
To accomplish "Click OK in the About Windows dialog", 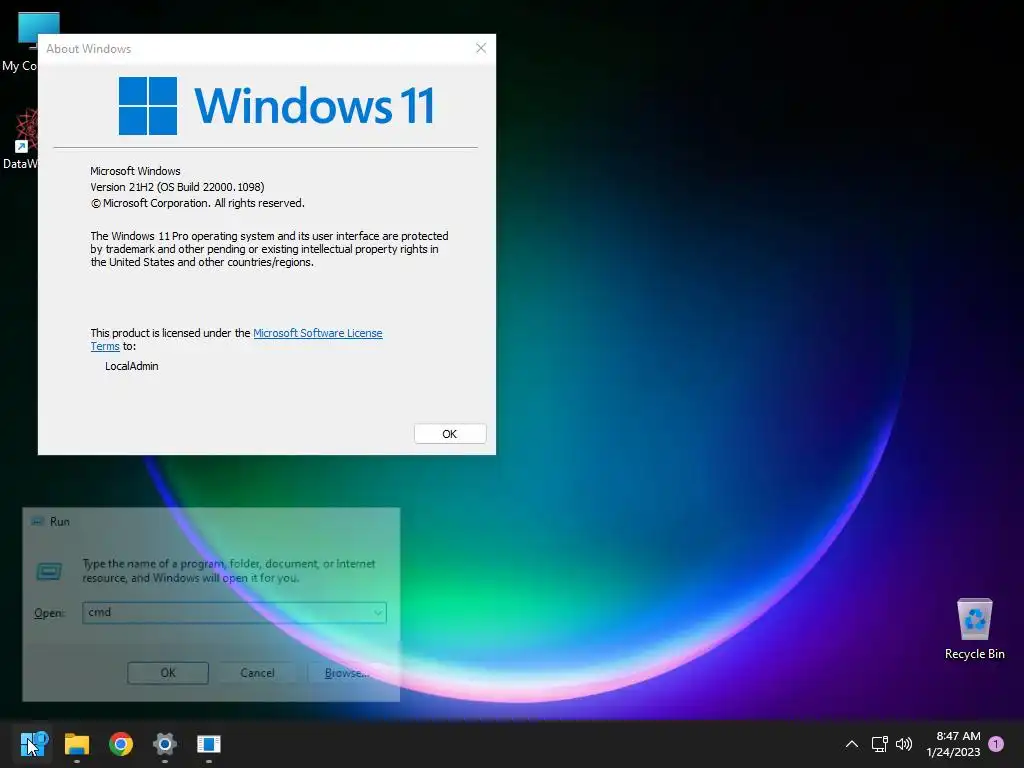I will (450, 434).
